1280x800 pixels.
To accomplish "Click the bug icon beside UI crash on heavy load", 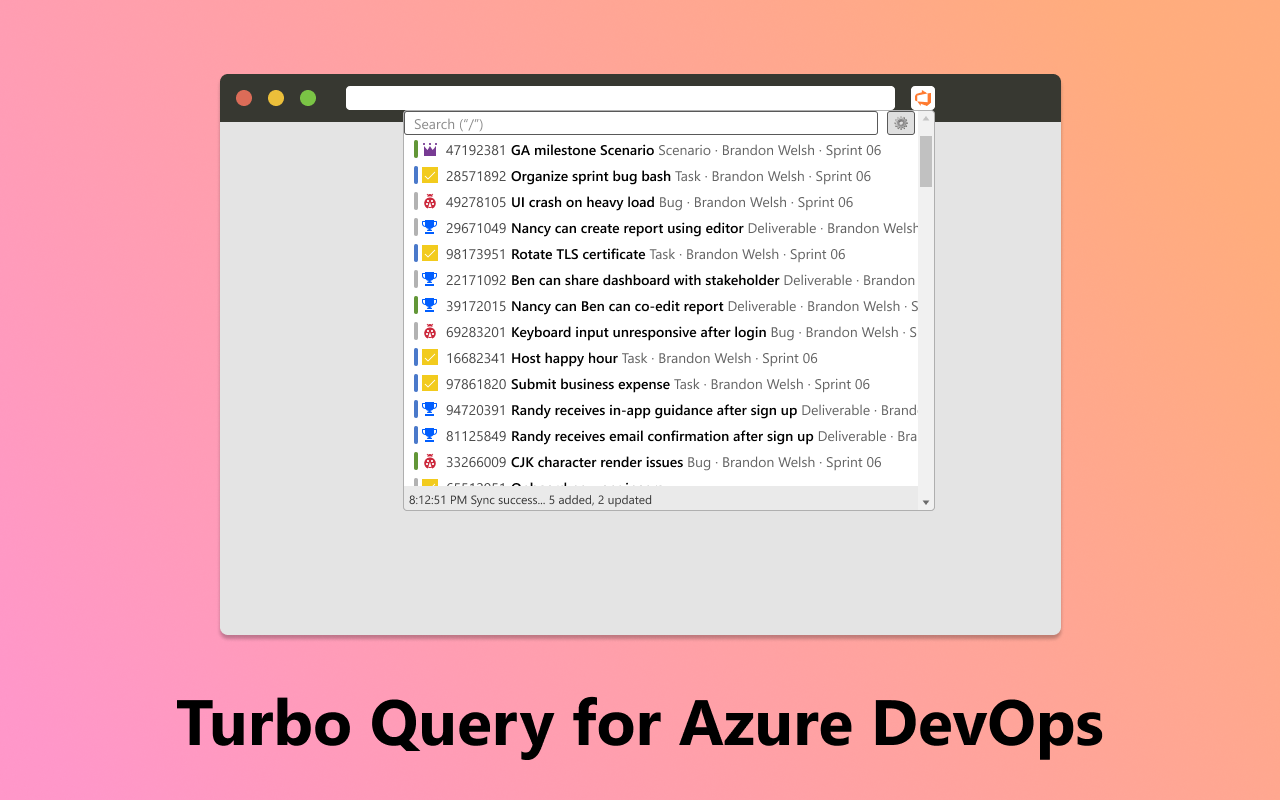I will click(x=428, y=201).
